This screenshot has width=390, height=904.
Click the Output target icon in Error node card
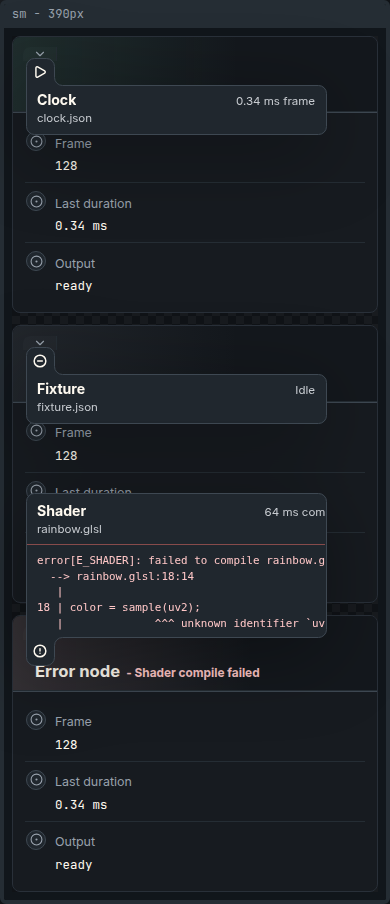36,839
